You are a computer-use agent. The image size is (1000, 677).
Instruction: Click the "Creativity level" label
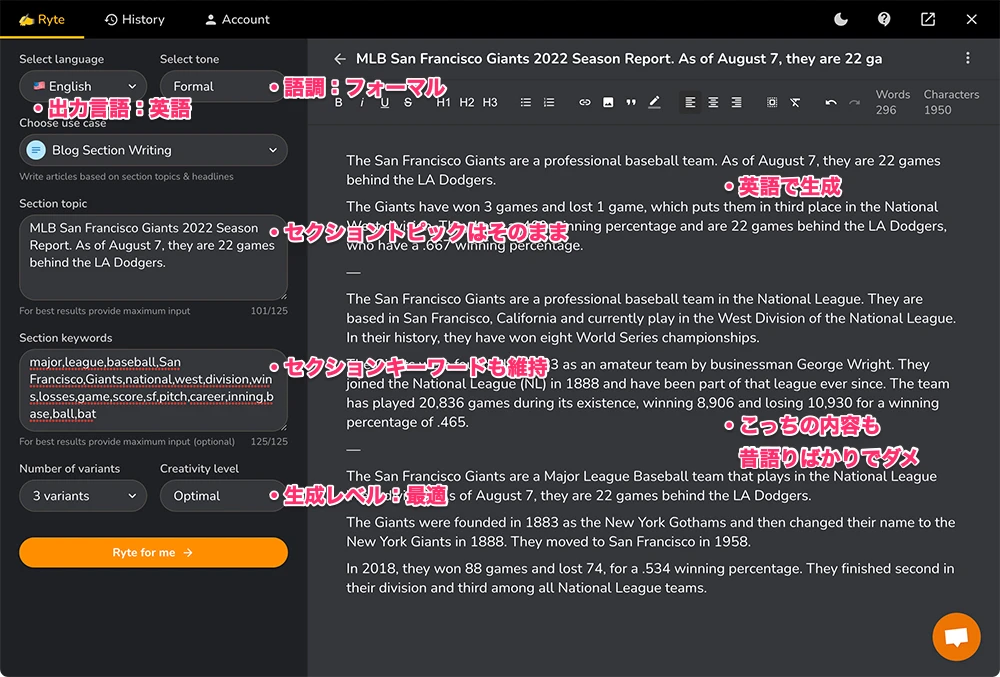pyautogui.click(x=199, y=469)
